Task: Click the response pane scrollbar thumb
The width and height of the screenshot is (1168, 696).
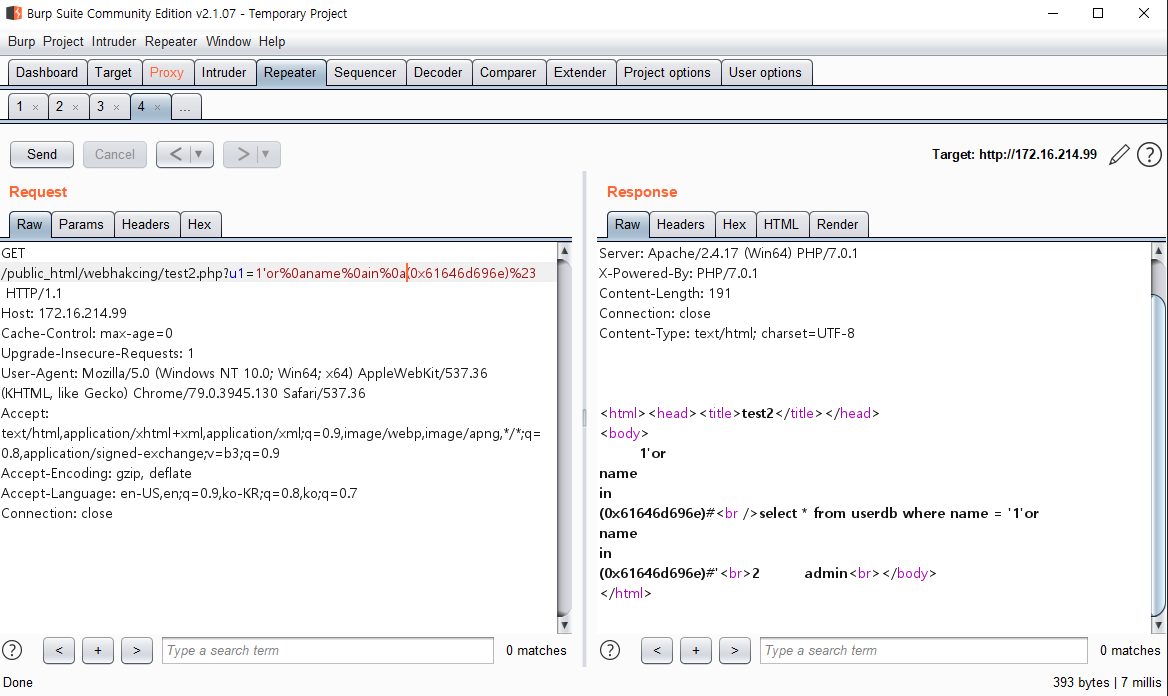Action: pyautogui.click(x=1158, y=455)
